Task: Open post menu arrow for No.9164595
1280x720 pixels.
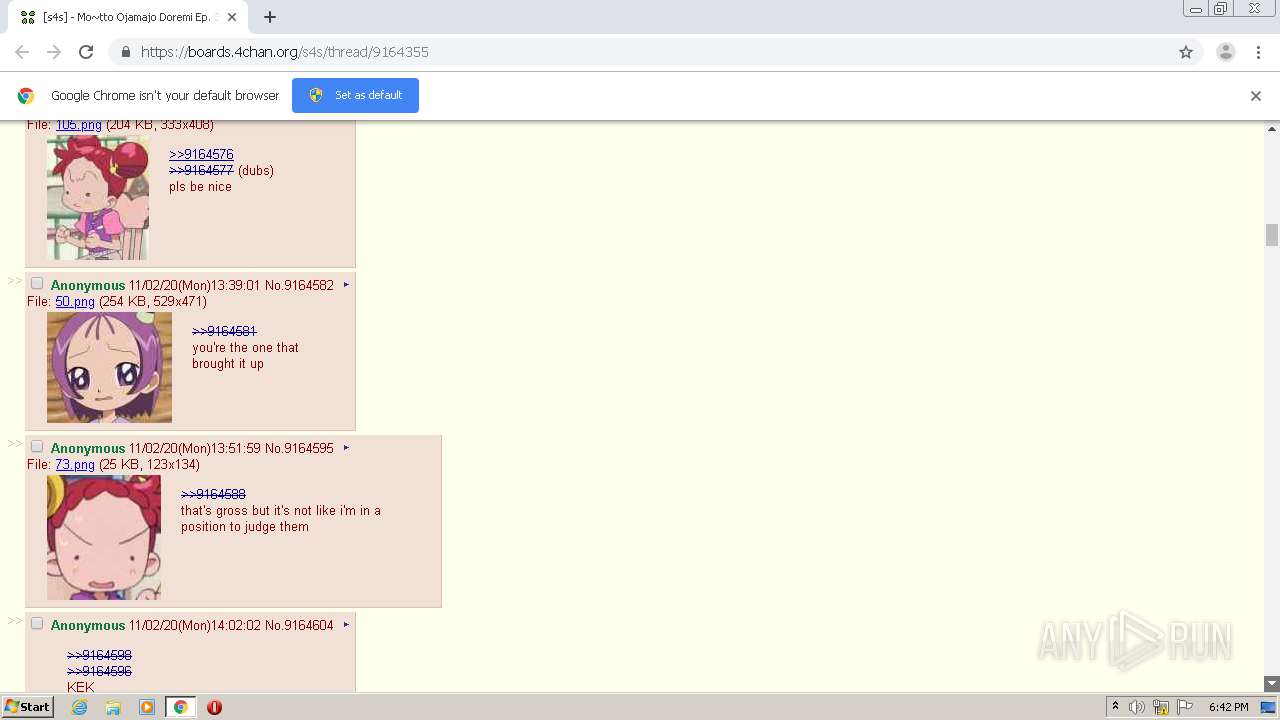Action: 346,448
